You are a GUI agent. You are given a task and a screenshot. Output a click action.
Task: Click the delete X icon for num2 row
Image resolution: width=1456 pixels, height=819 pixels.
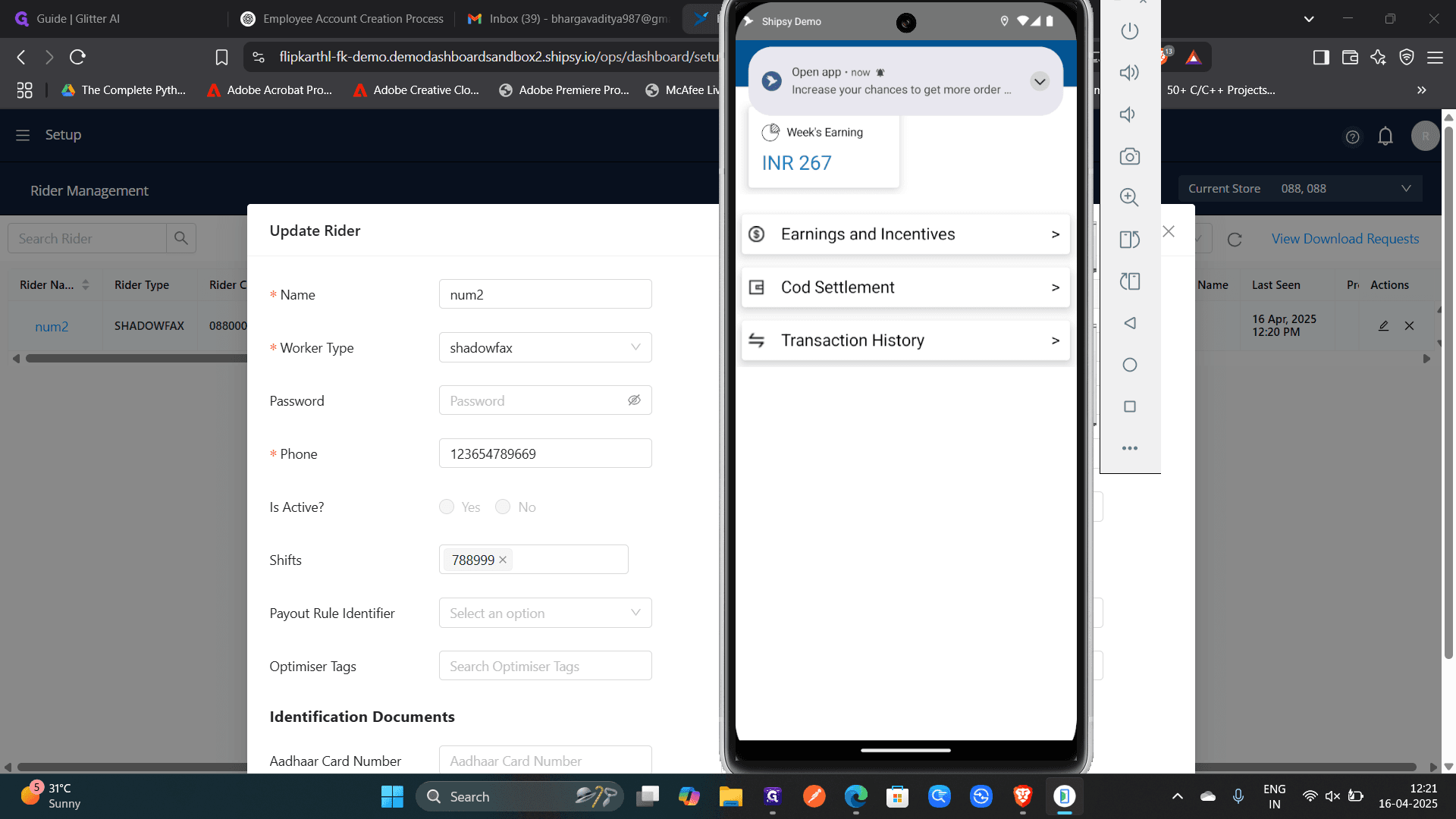[x=1409, y=326]
